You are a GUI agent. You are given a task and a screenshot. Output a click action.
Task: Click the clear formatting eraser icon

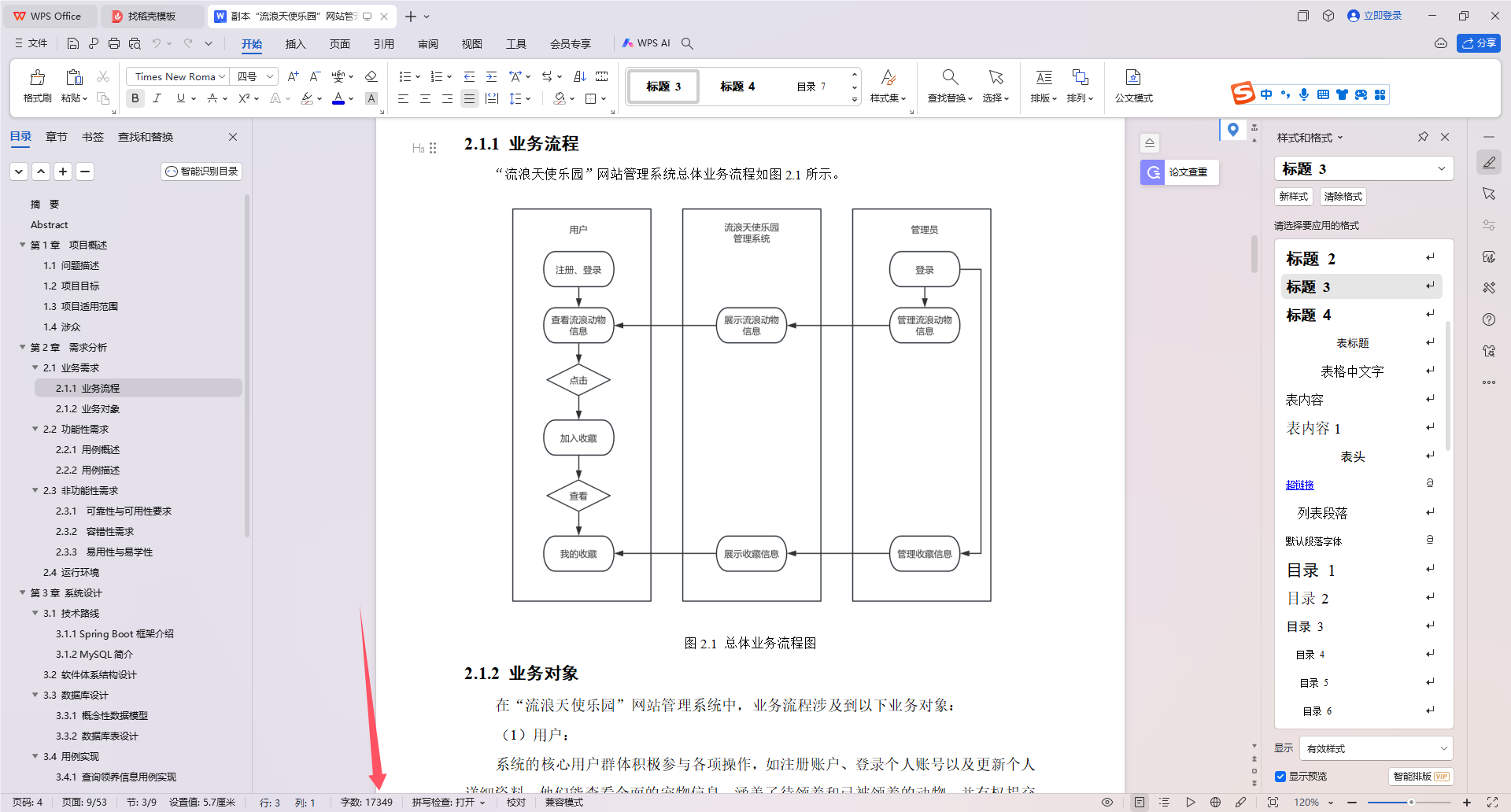click(371, 76)
